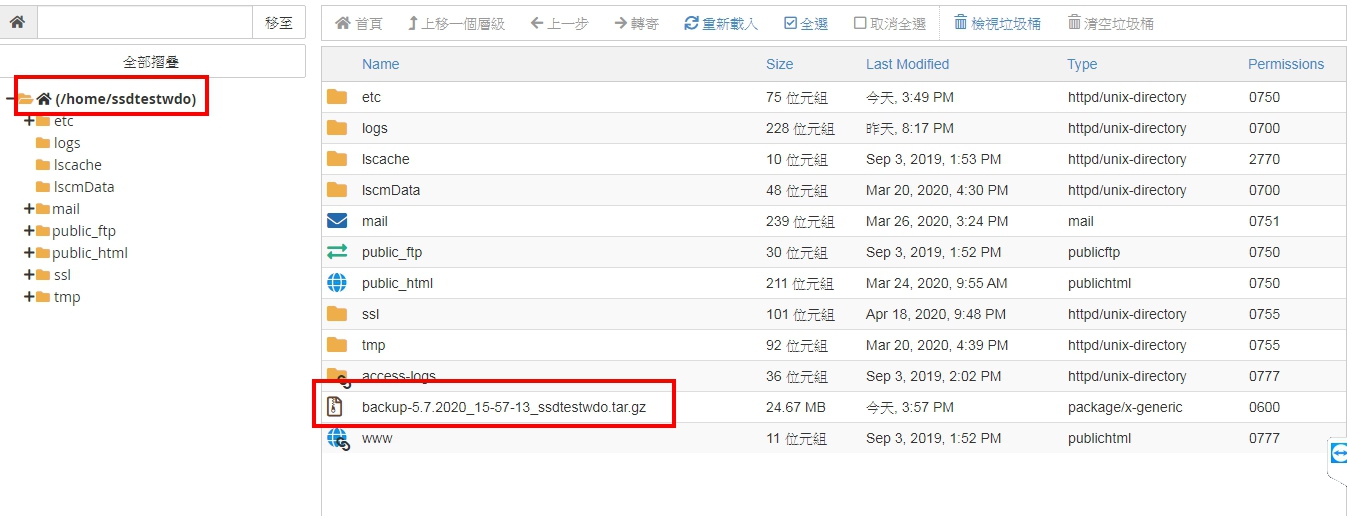Image resolution: width=1347 pixels, height=516 pixels.
Task: Expand the public_html tree node
Action: pos(29,253)
